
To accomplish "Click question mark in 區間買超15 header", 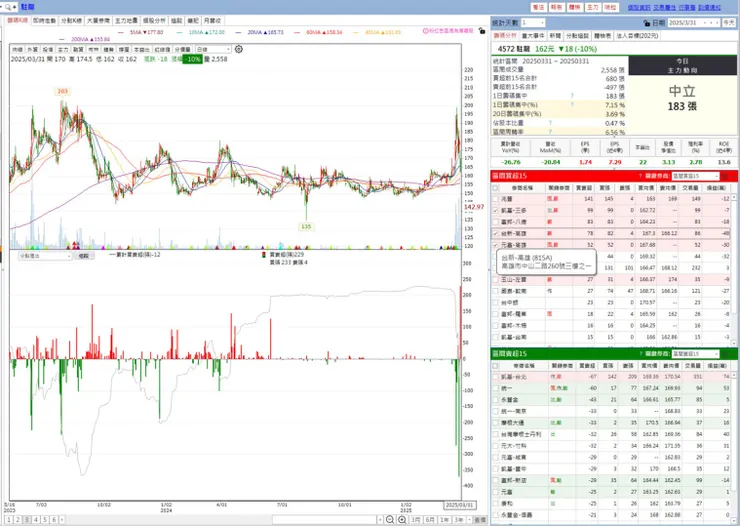I will (x=640, y=176).
